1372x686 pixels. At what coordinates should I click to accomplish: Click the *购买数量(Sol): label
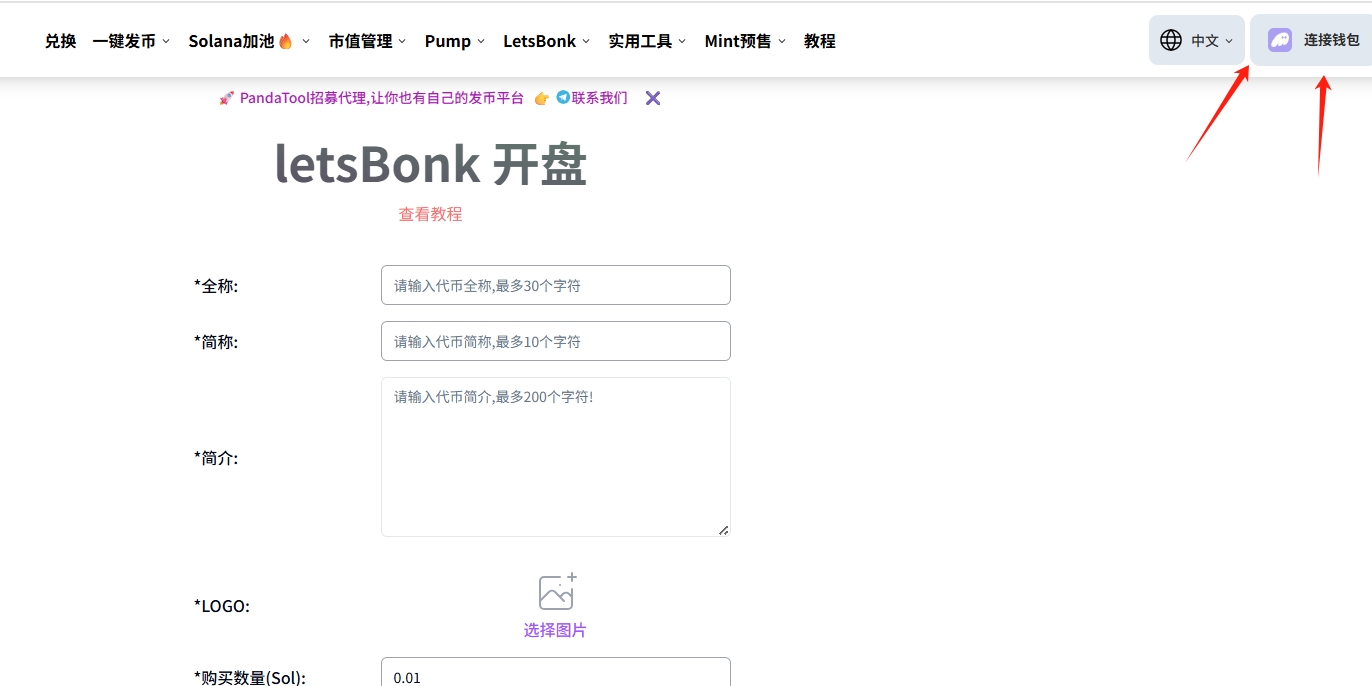[250, 678]
